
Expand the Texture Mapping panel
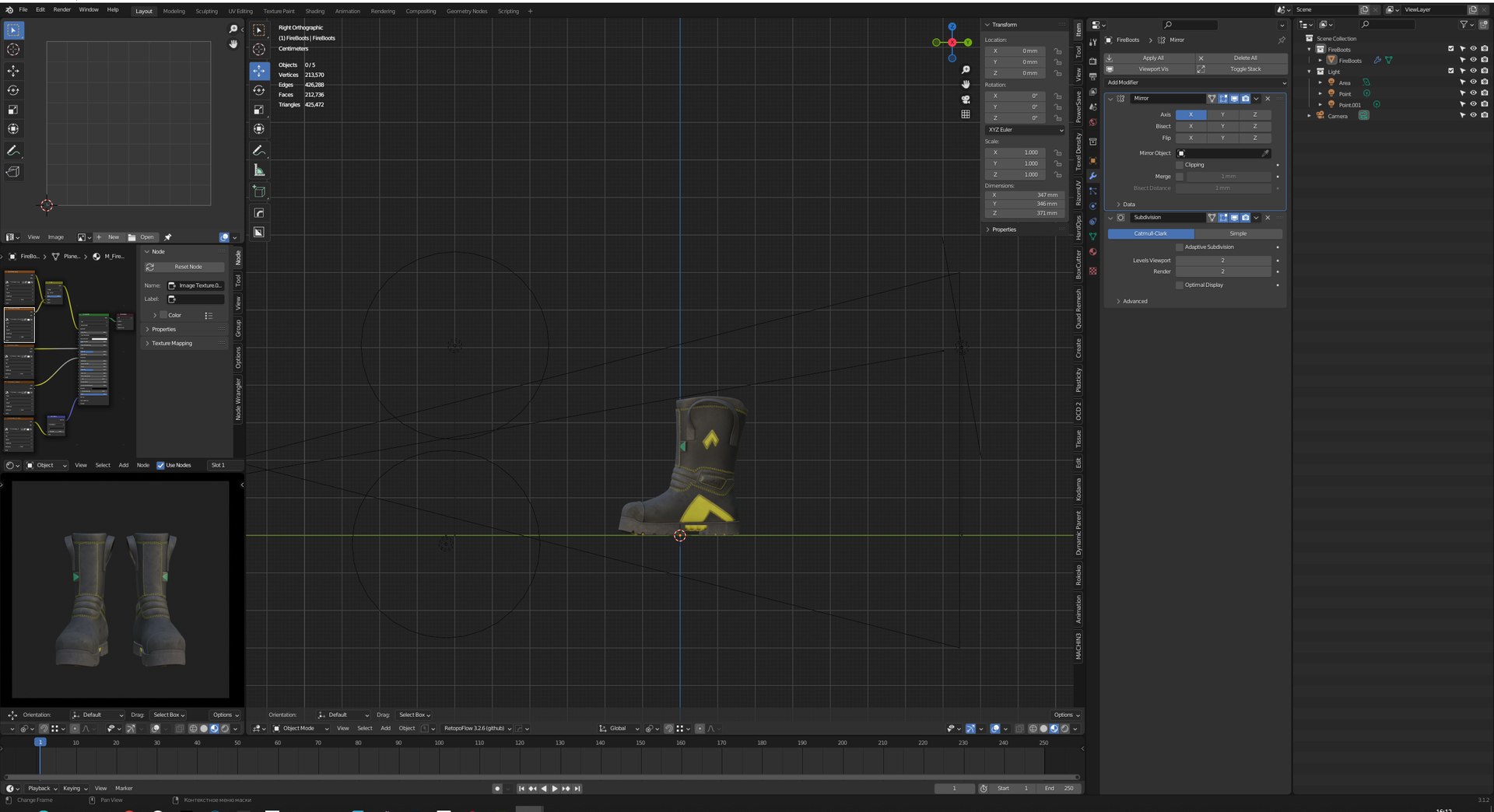point(171,343)
